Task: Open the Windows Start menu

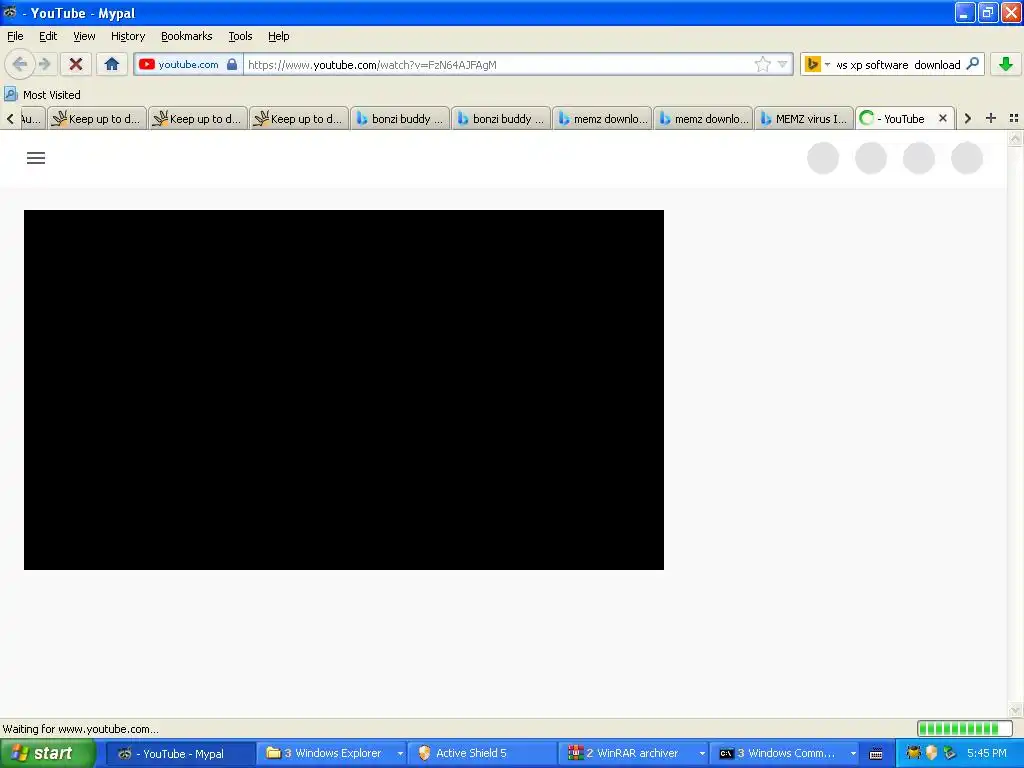Action: coord(46,753)
